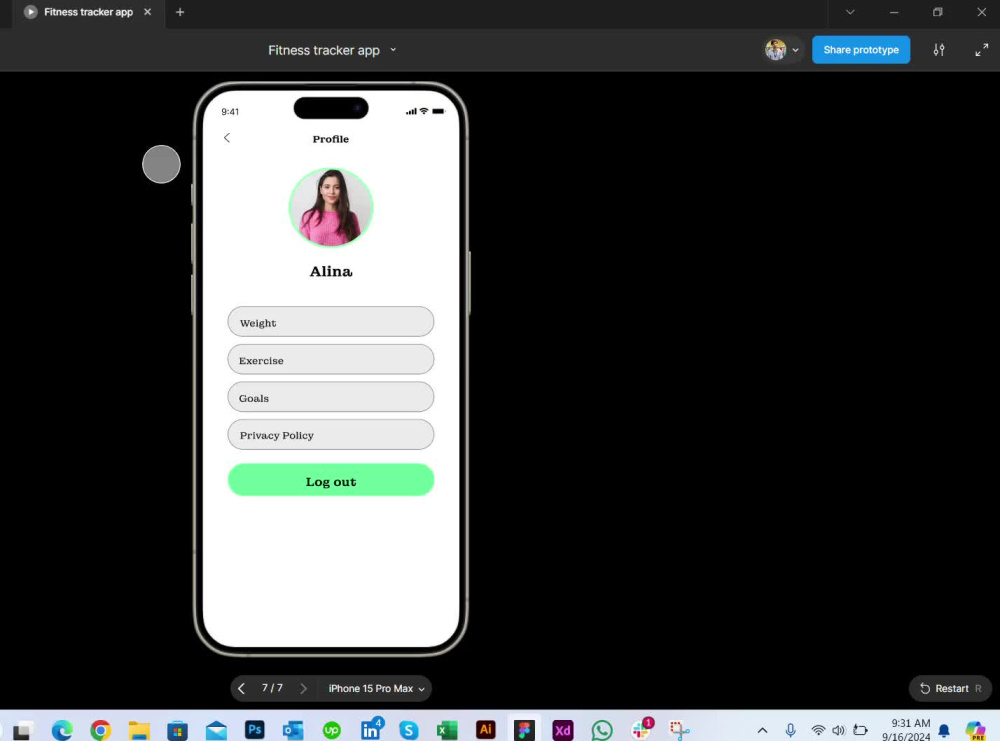1000x741 pixels.
Task: Expand the avatar account dropdown chevron
Action: pos(795,50)
